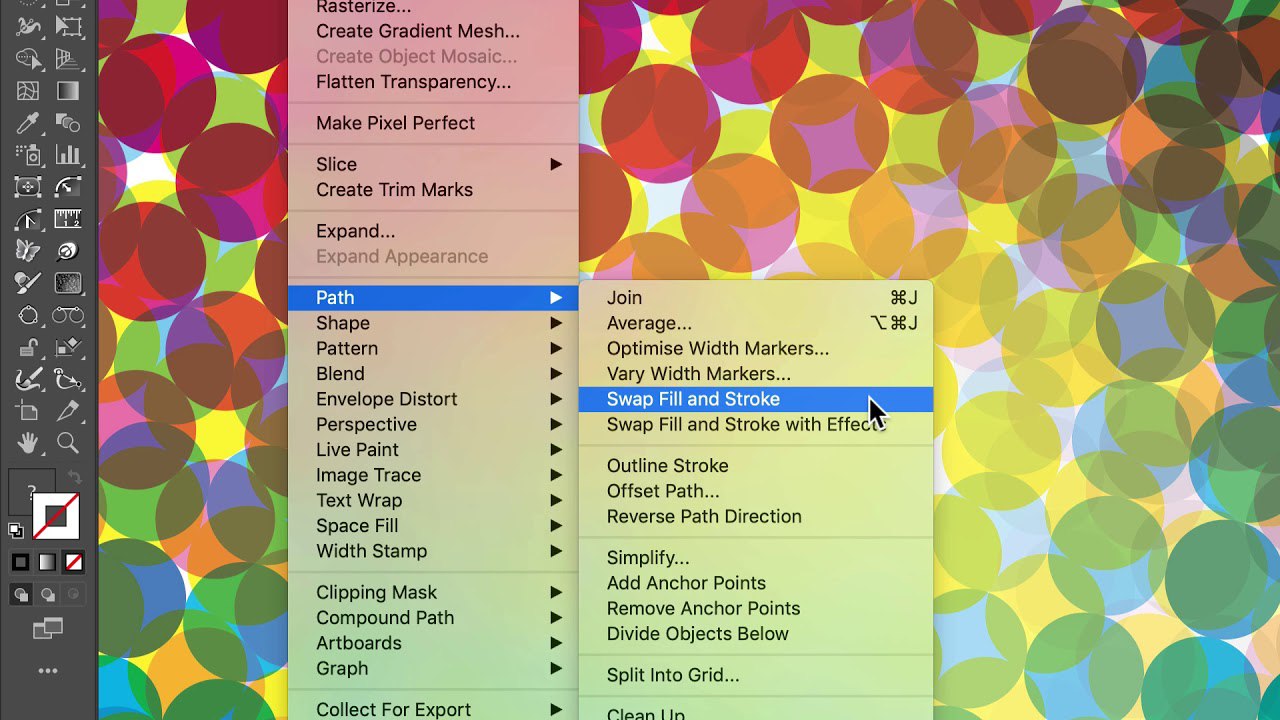Expand the Shape submenu arrow
This screenshot has height=720, width=1280.
[556, 323]
